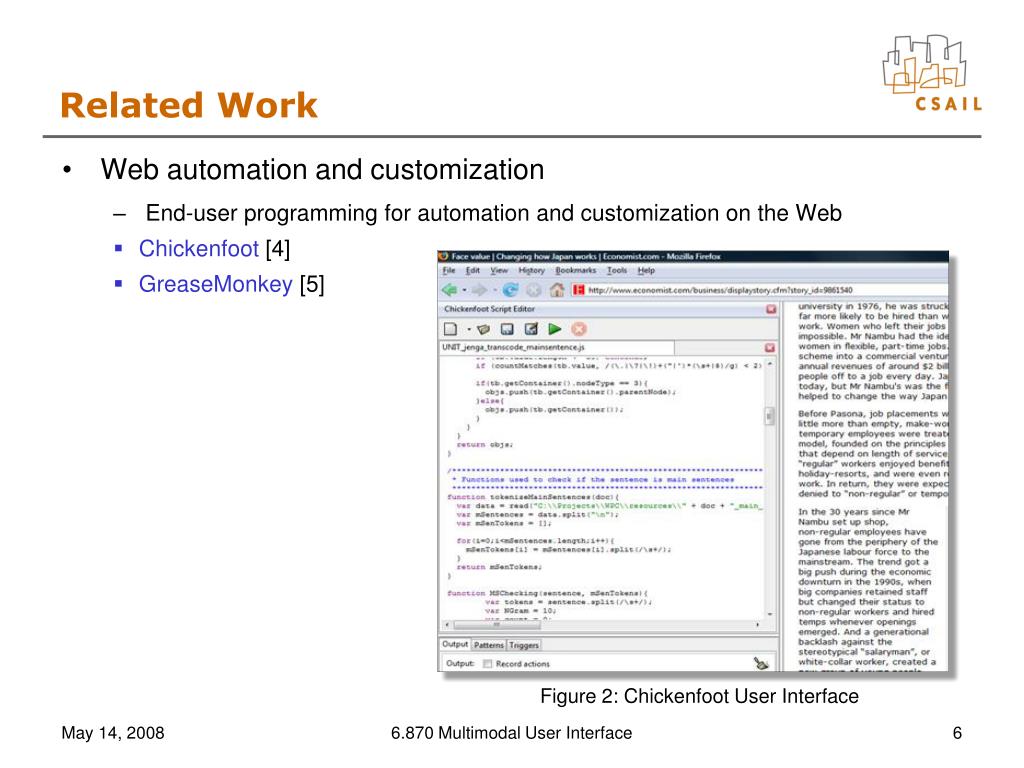Click the 'Before Pasona, job placements' article paragraph
1024x768 pixels.
coord(873,454)
